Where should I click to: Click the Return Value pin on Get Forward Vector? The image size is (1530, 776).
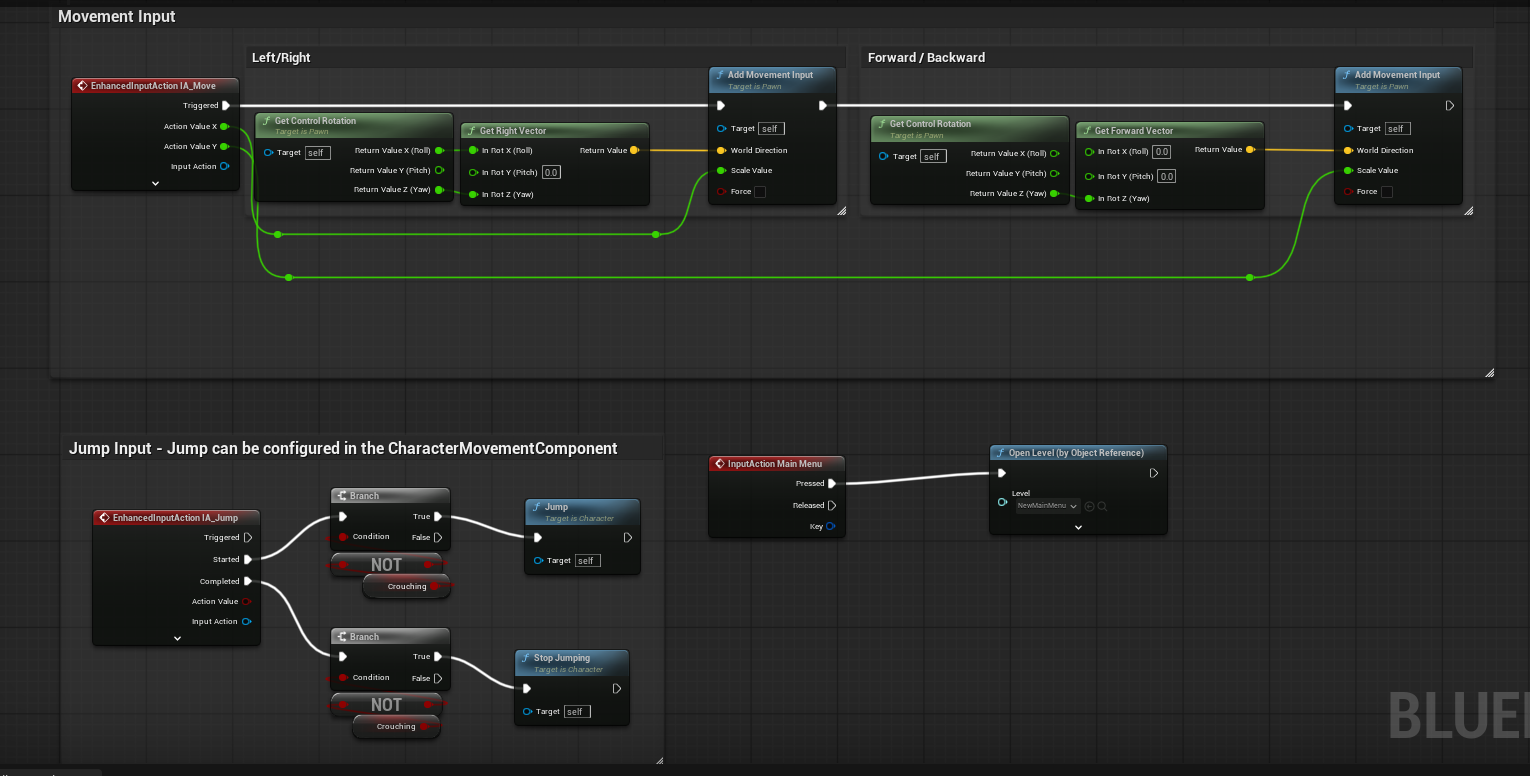coord(1250,150)
